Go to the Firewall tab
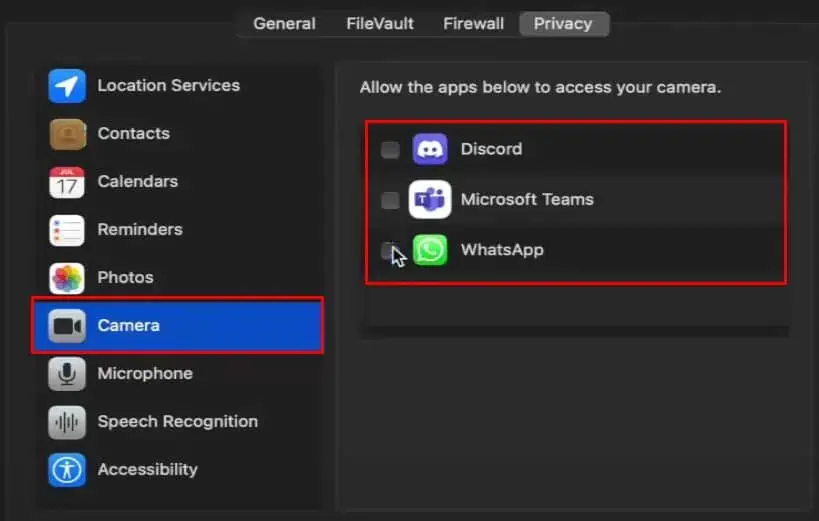The height and width of the screenshot is (521, 819). pyautogui.click(x=471, y=24)
